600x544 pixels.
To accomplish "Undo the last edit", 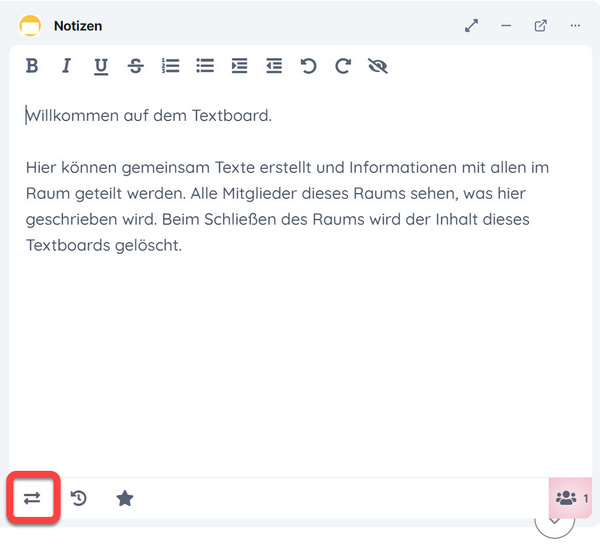I will pos(308,66).
